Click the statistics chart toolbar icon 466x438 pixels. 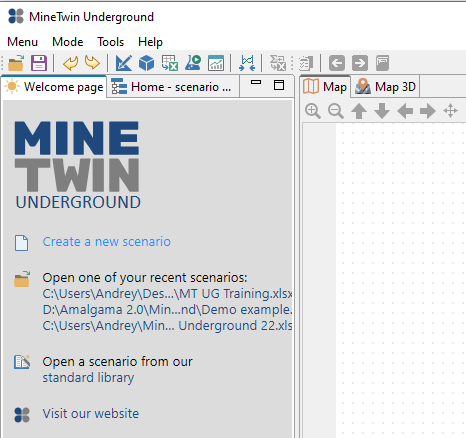click(216, 63)
